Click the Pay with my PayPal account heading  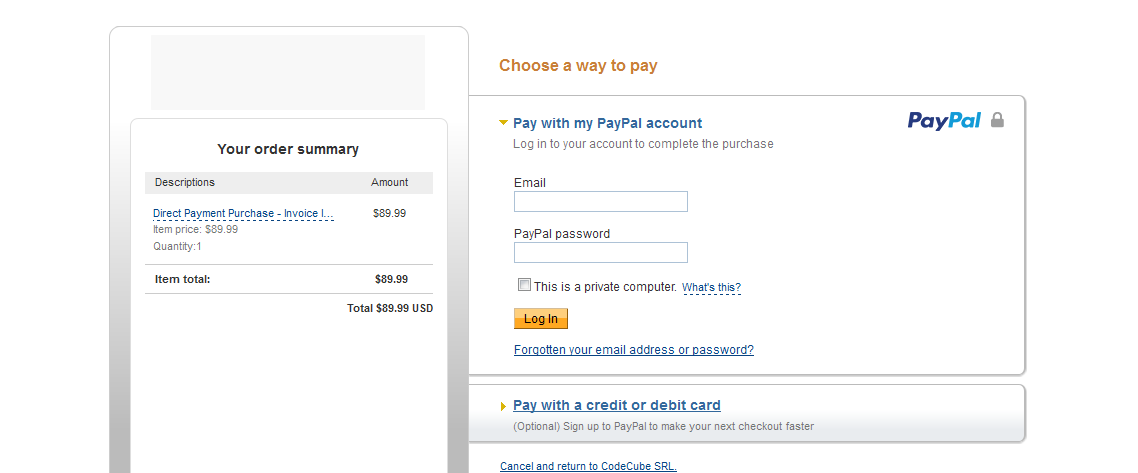(x=607, y=123)
